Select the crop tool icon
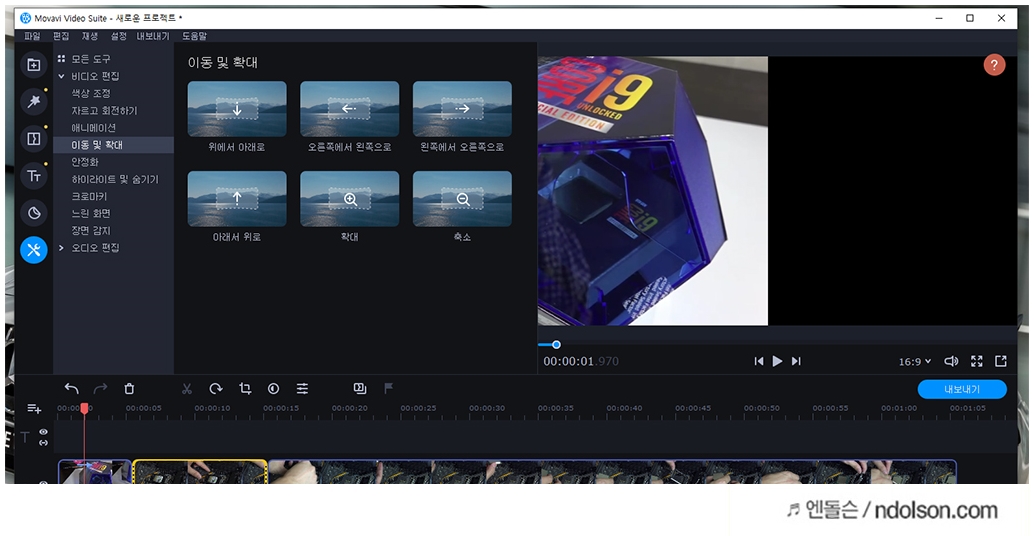The height and width of the screenshot is (536, 1034). [245, 389]
